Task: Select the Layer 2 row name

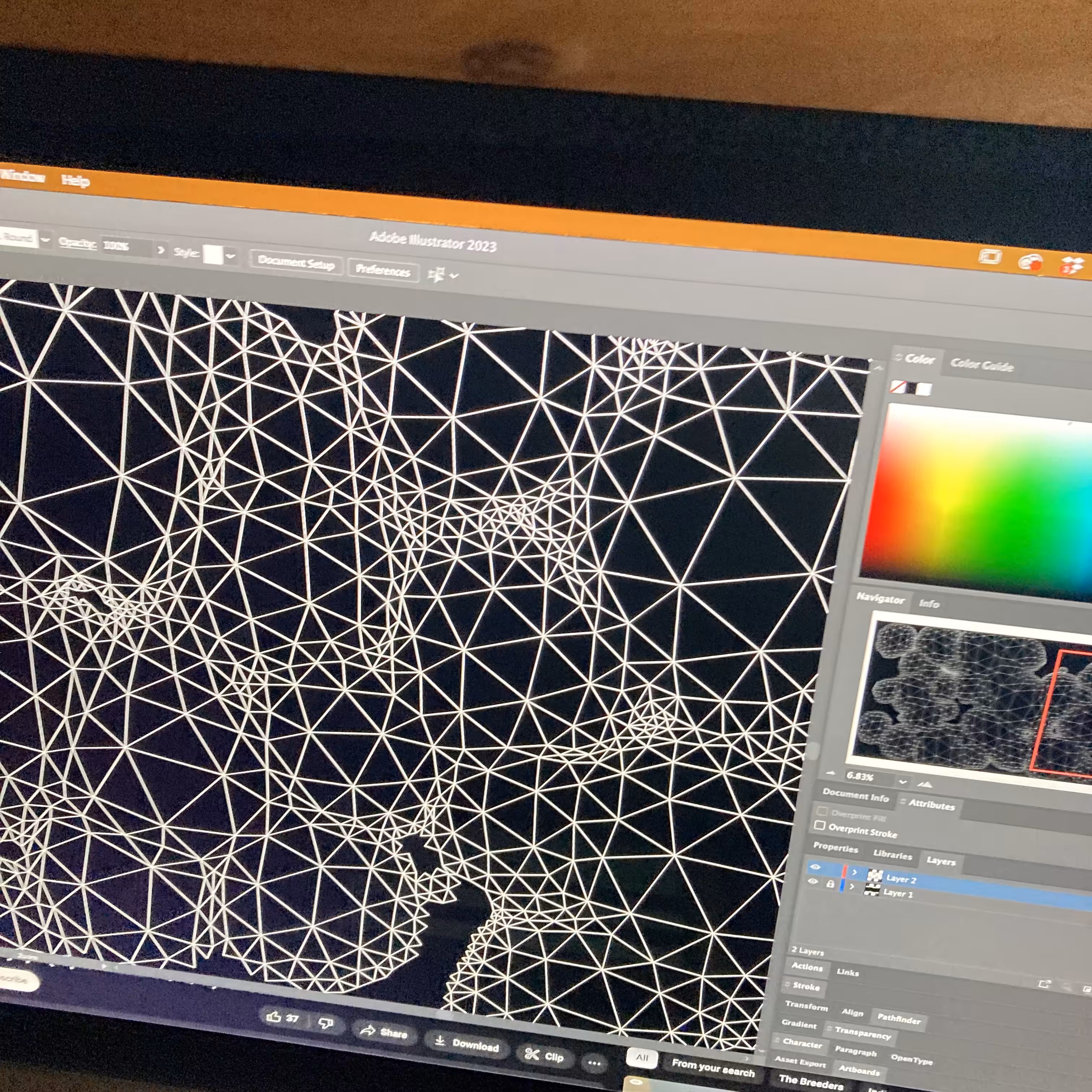Action: tap(902, 879)
